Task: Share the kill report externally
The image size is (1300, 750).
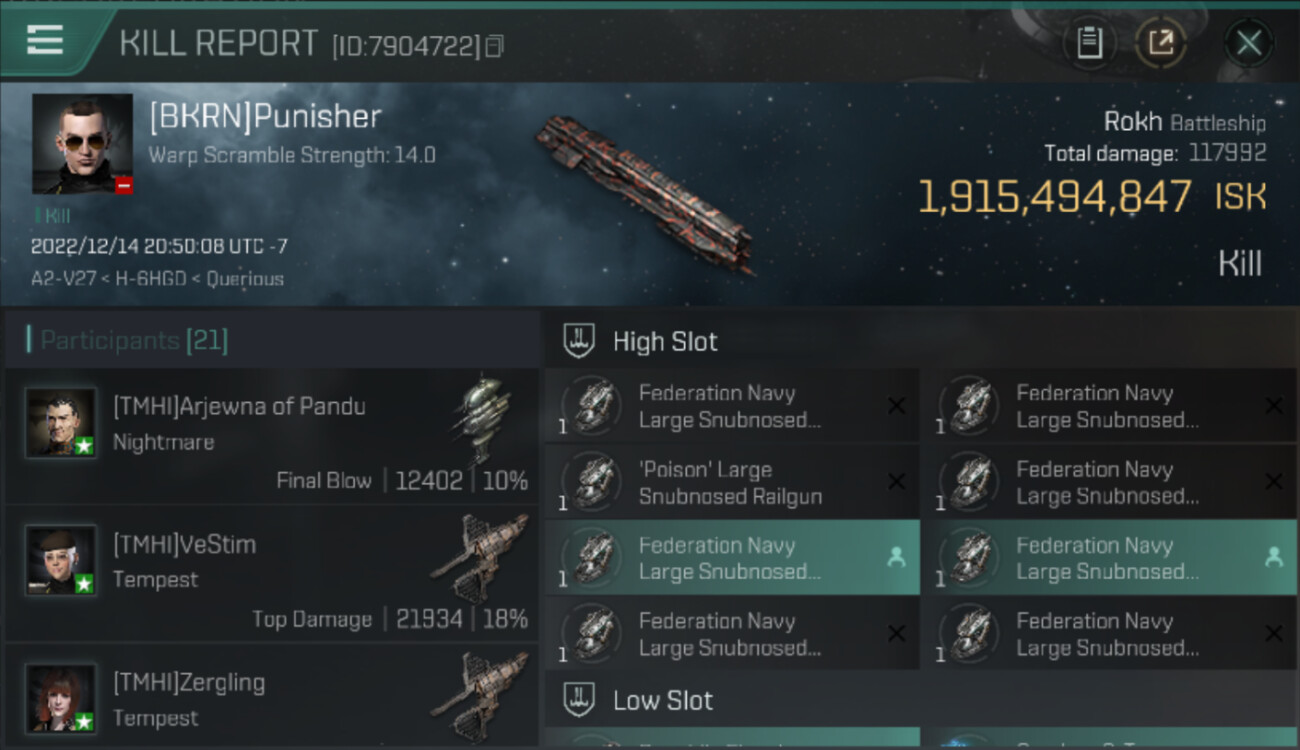Action: coord(1161,43)
